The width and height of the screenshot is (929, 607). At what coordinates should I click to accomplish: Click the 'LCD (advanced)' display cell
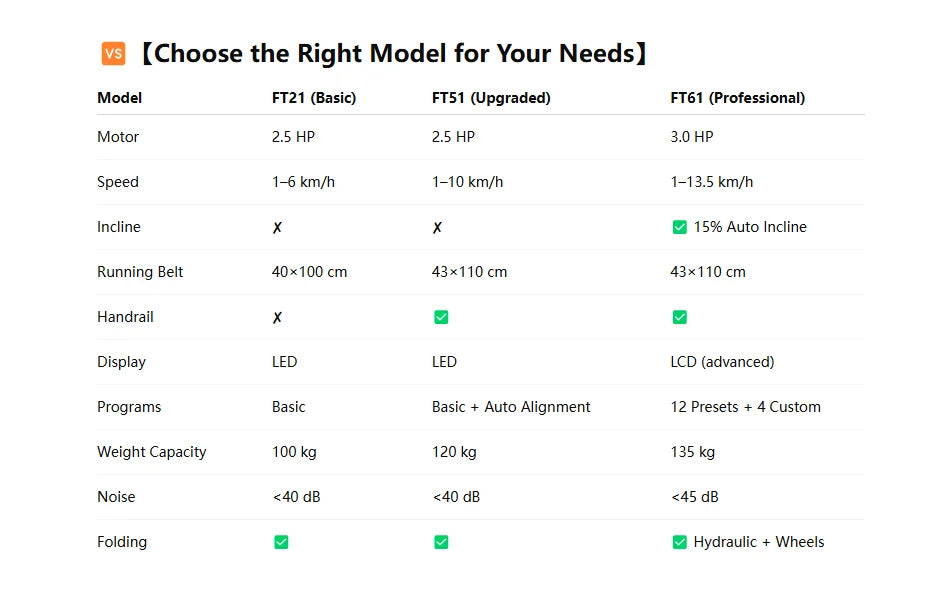click(x=722, y=362)
